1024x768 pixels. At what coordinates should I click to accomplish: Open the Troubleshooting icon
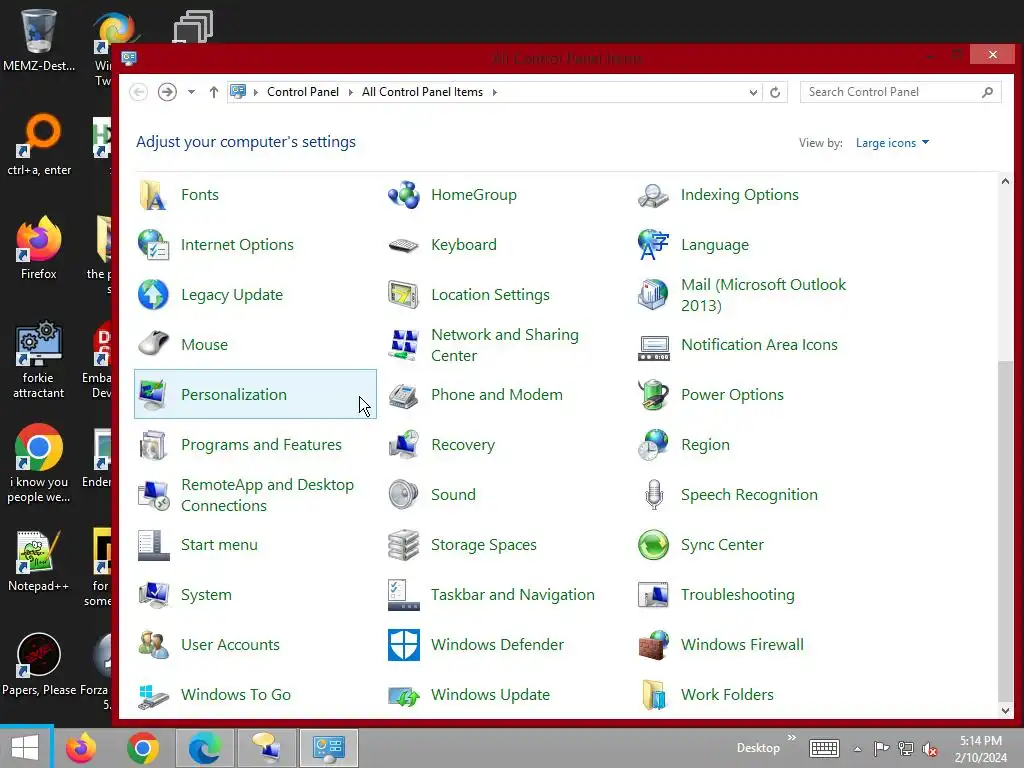653,595
